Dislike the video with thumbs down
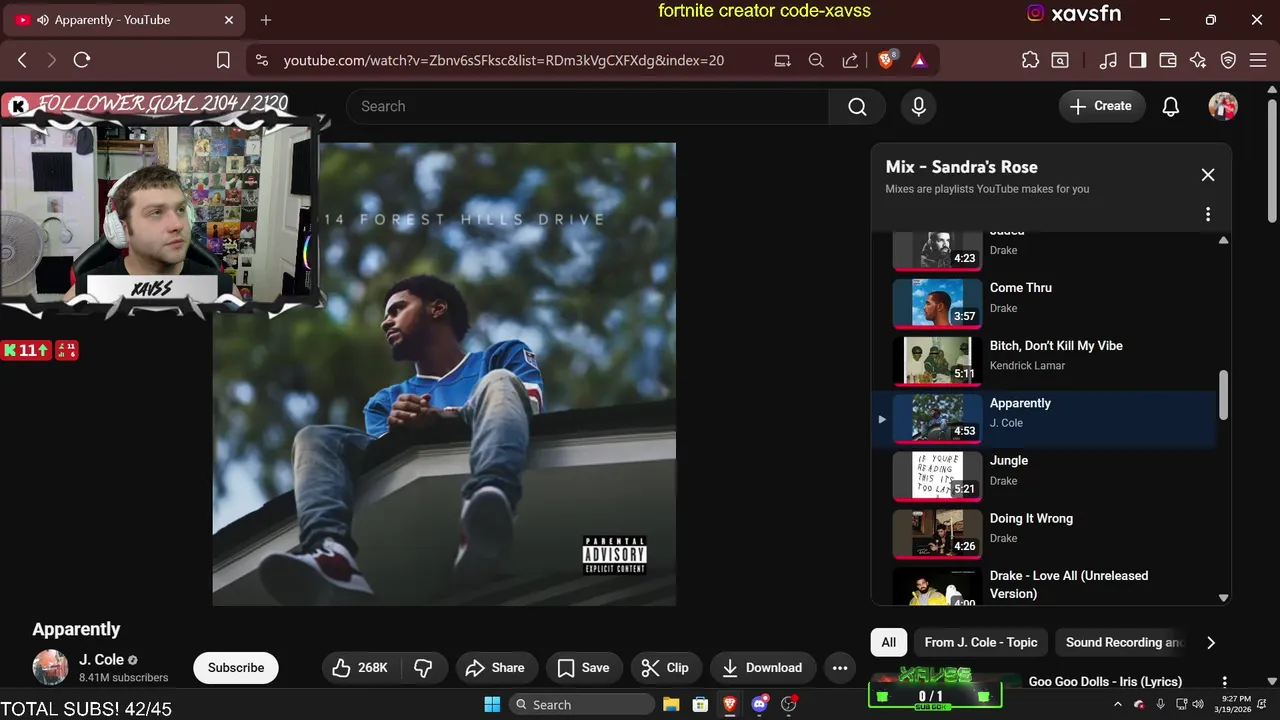The image size is (1280, 720). 423,668
